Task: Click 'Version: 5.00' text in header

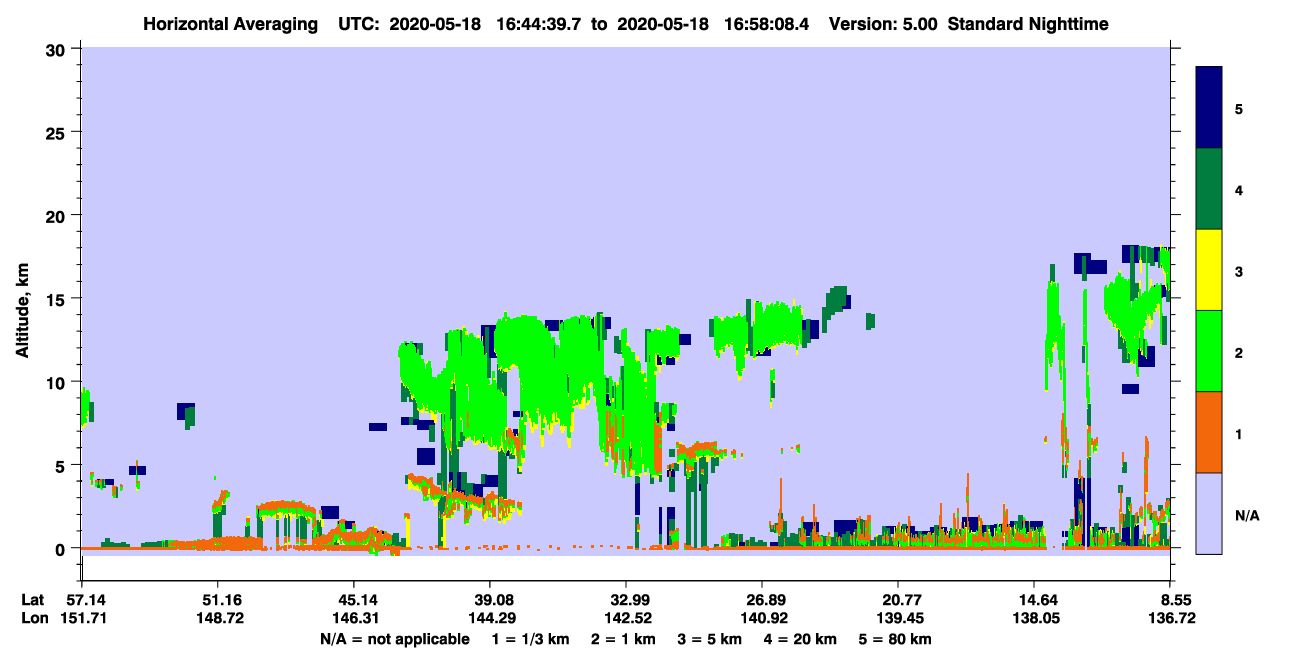Action: point(882,23)
